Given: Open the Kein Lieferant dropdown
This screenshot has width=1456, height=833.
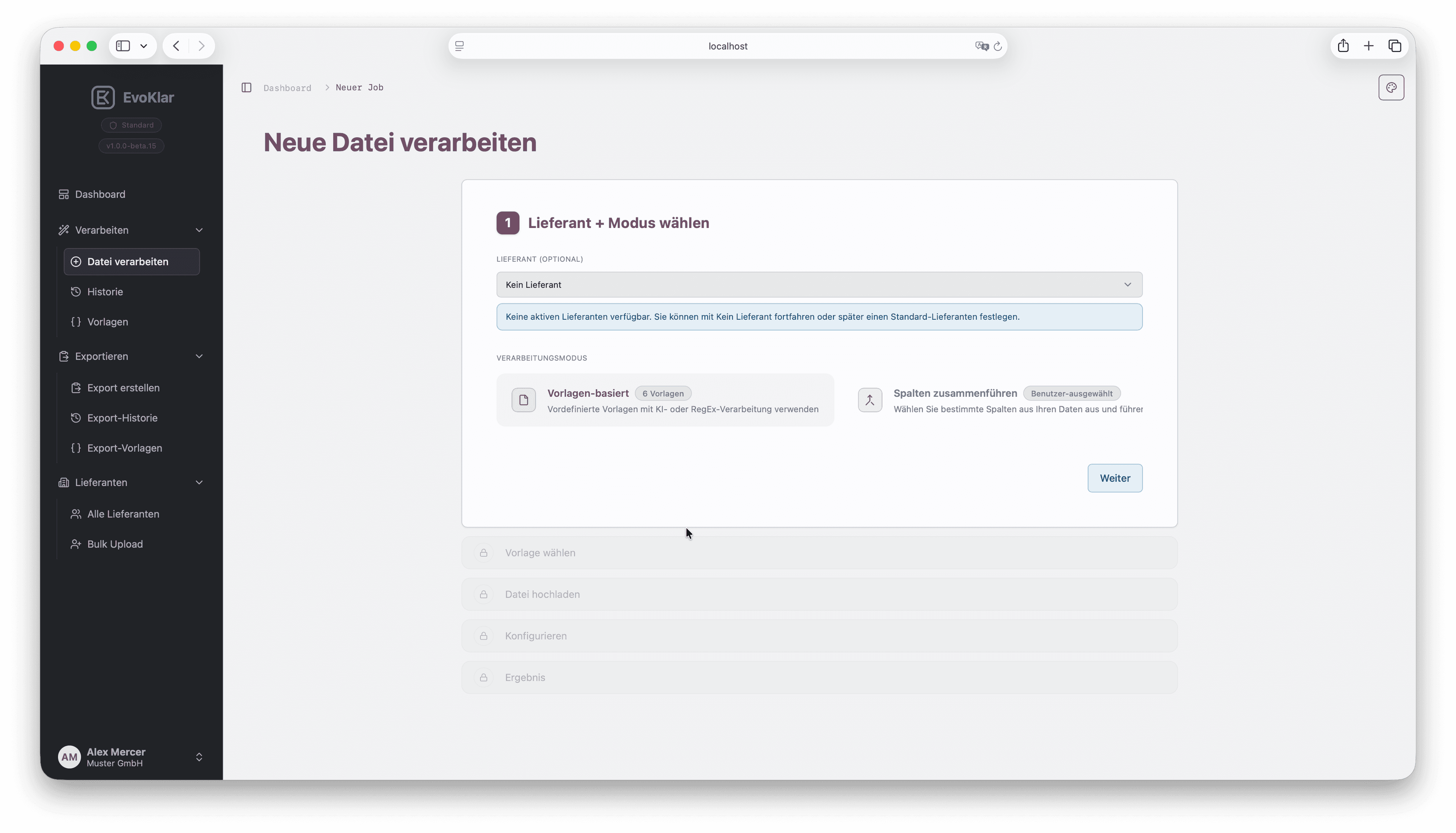Looking at the screenshot, I should tap(818, 284).
